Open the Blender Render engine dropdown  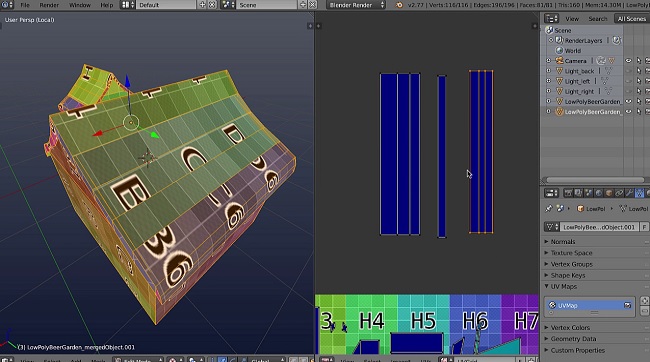(x=357, y=5)
